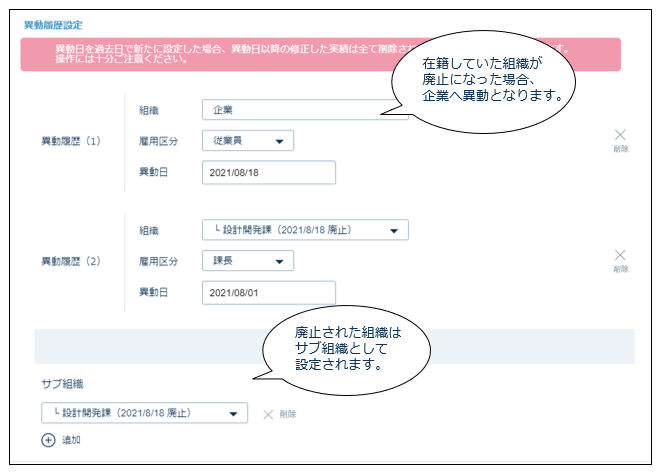Screen dimensions: 665x475
Task: Click 異動日 field with 2021/08/01
Action: pyautogui.click(x=269, y=293)
